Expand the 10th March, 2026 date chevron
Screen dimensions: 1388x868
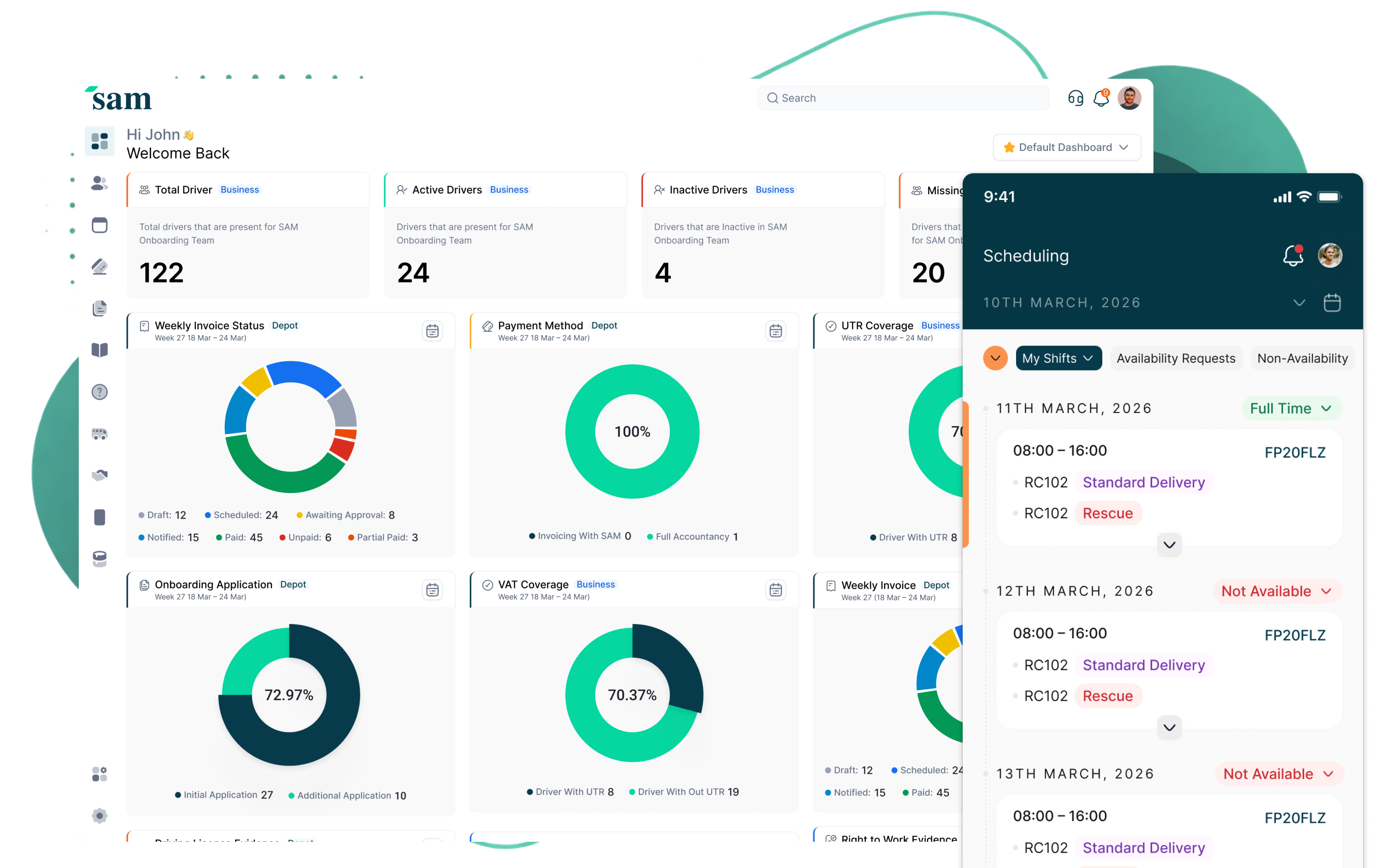(1299, 303)
